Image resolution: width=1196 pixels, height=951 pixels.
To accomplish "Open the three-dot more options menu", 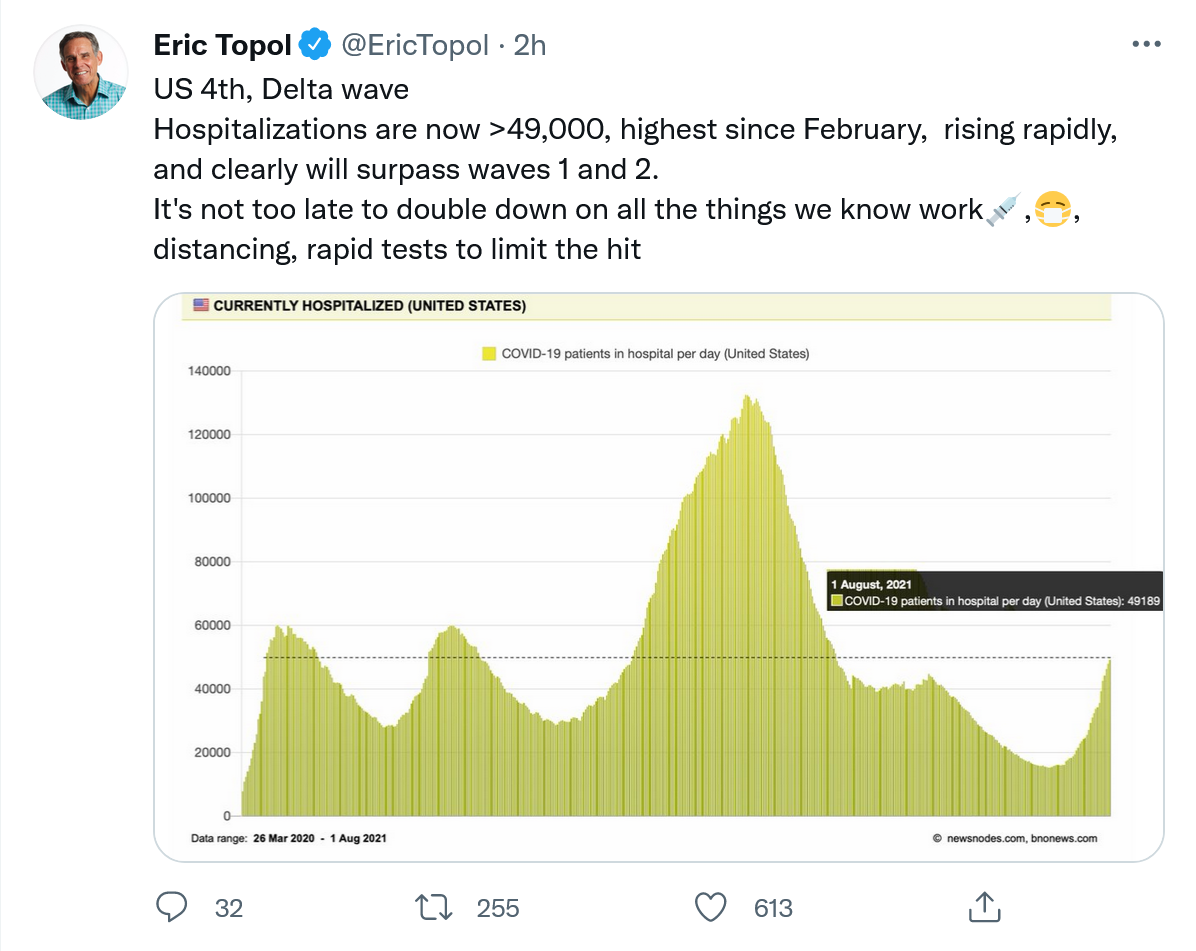I will 1146,44.
